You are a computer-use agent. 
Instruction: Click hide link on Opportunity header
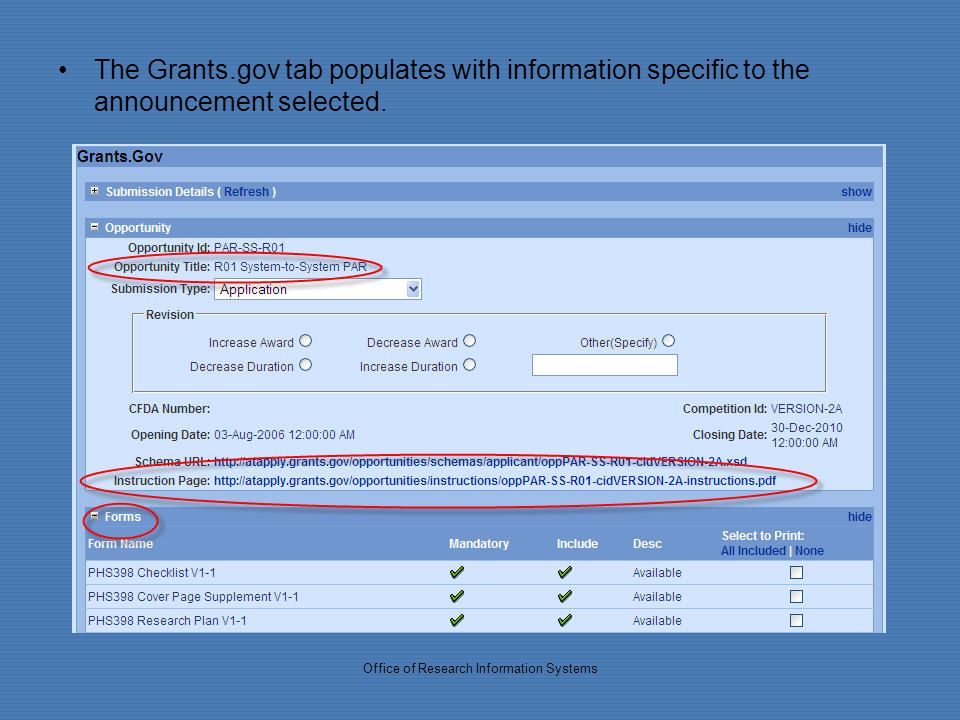860,228
